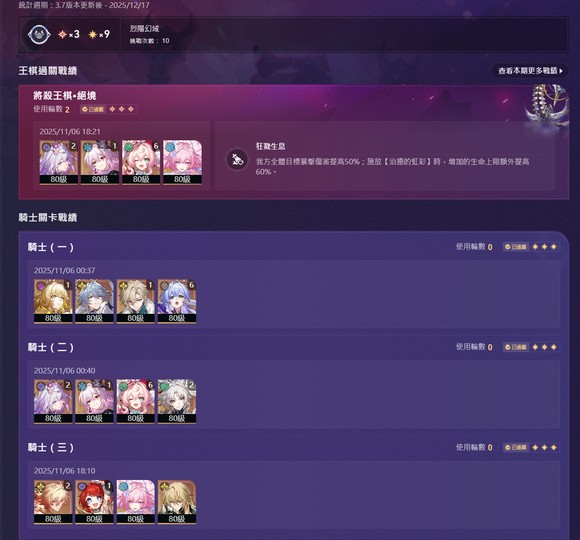Viewport: 580px width, 540px height.
Task: Select the first character in 將殺王棋•絕境 team
Action: point(58,162)
